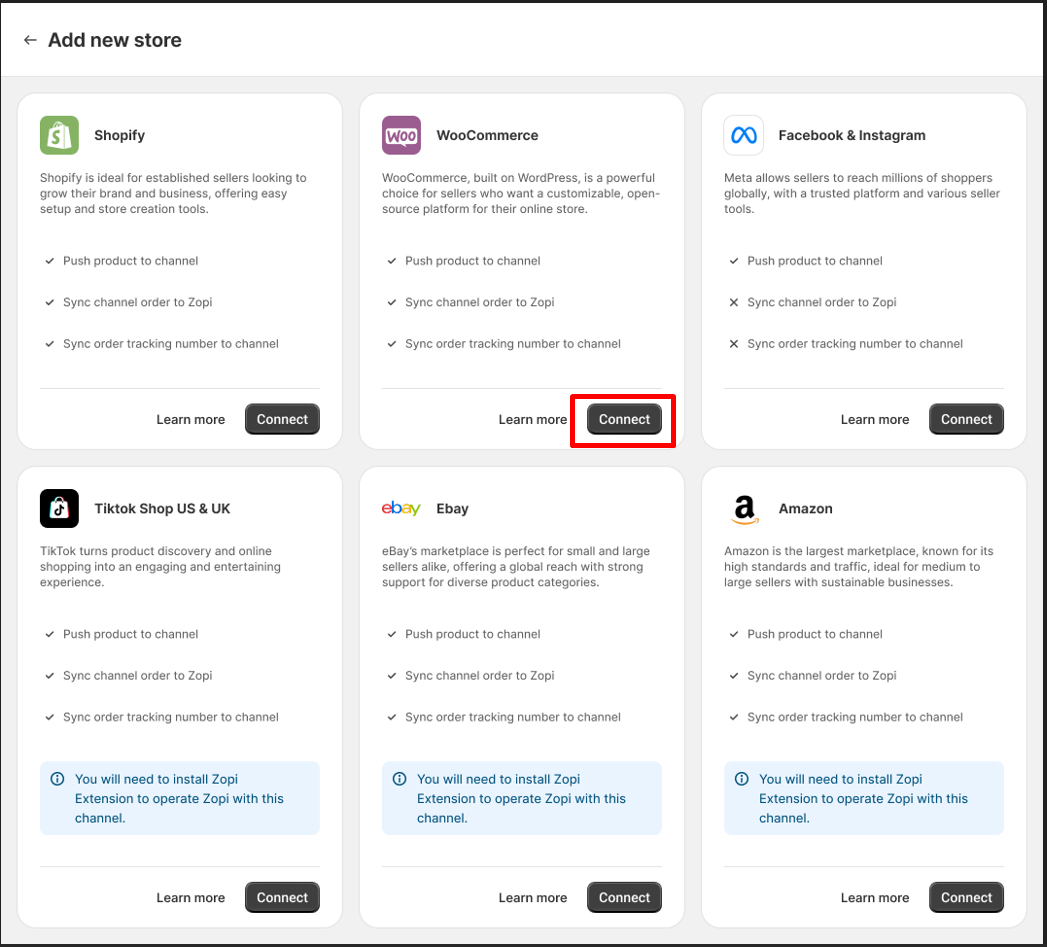Image resolution: width=1047 pixels, height=947 pixels.
Task: Click Ebay's Sync channel order to Zopi text
Action: [x=479, y=676]
